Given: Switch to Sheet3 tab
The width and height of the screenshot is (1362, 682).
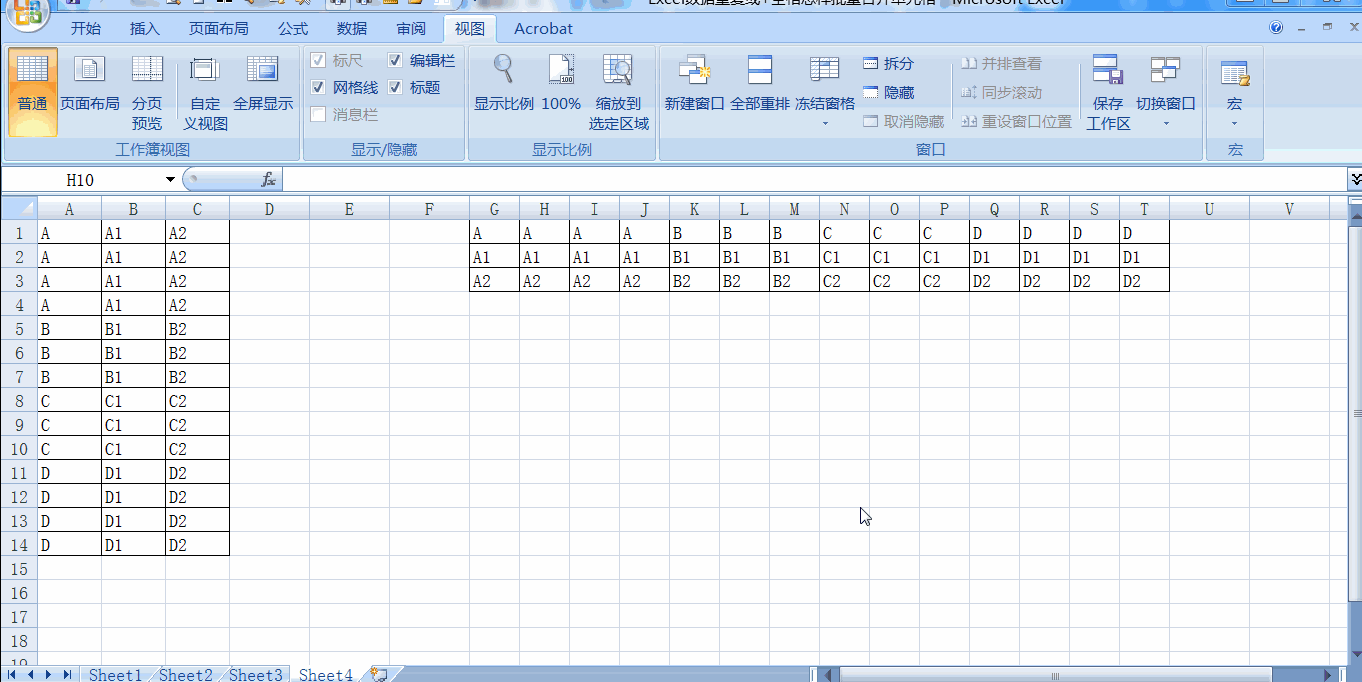Looking at the screenshot, I should coord(256,675).
